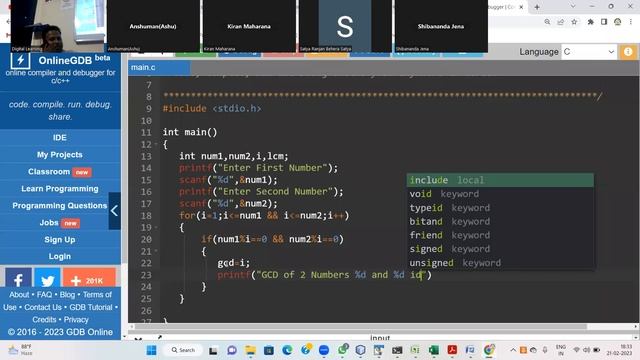This screenshot has width=640, height=360.
Task: Open the FAQ footer link
Action: (44, 295)
